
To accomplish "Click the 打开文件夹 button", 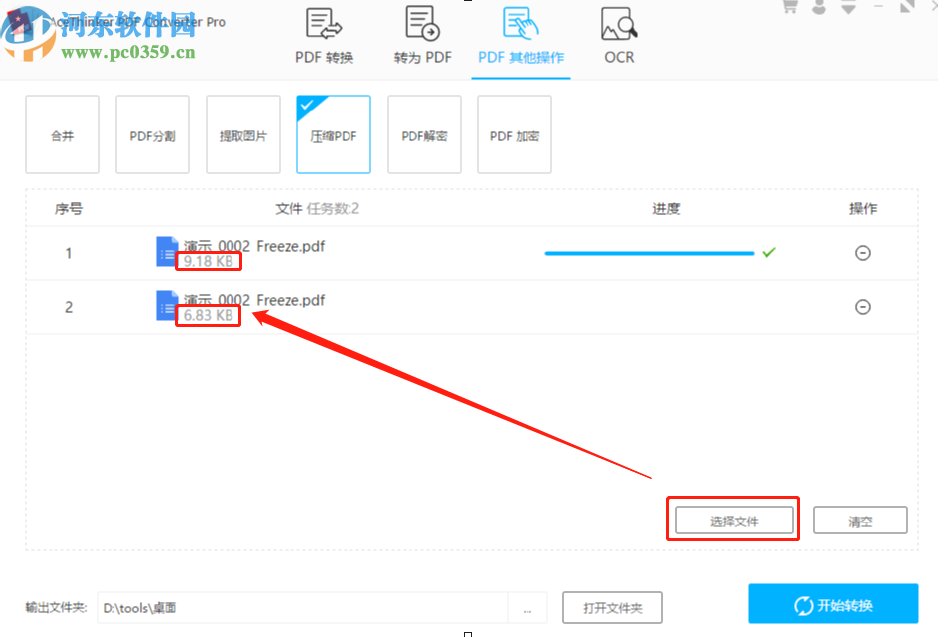I will pos(612,608).
